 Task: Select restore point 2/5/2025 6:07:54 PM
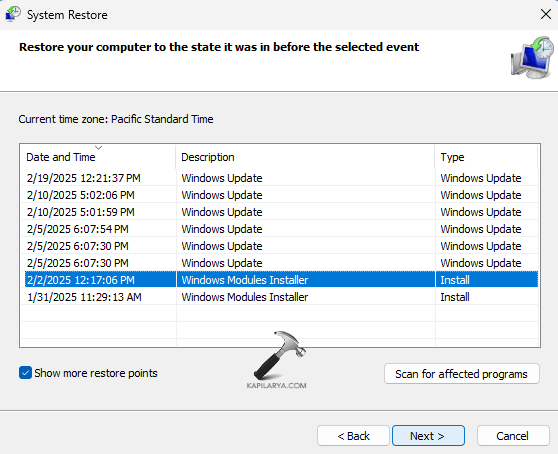[279, 229]
